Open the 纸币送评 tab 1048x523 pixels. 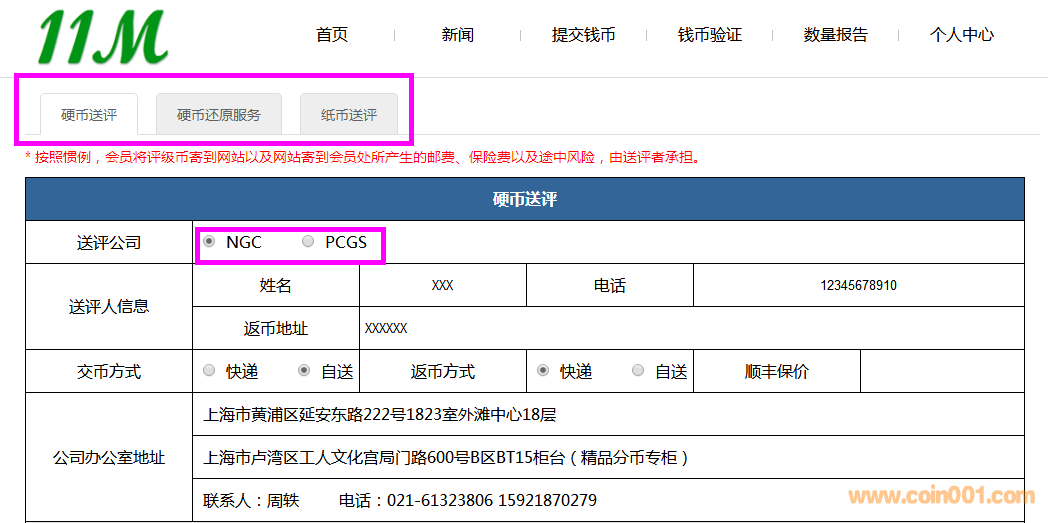coord(349,115)
